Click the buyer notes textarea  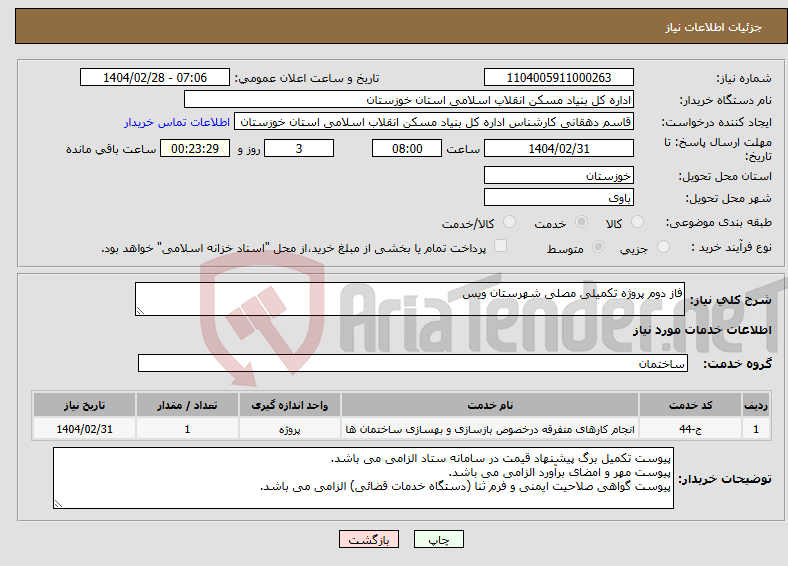(363, 478)
